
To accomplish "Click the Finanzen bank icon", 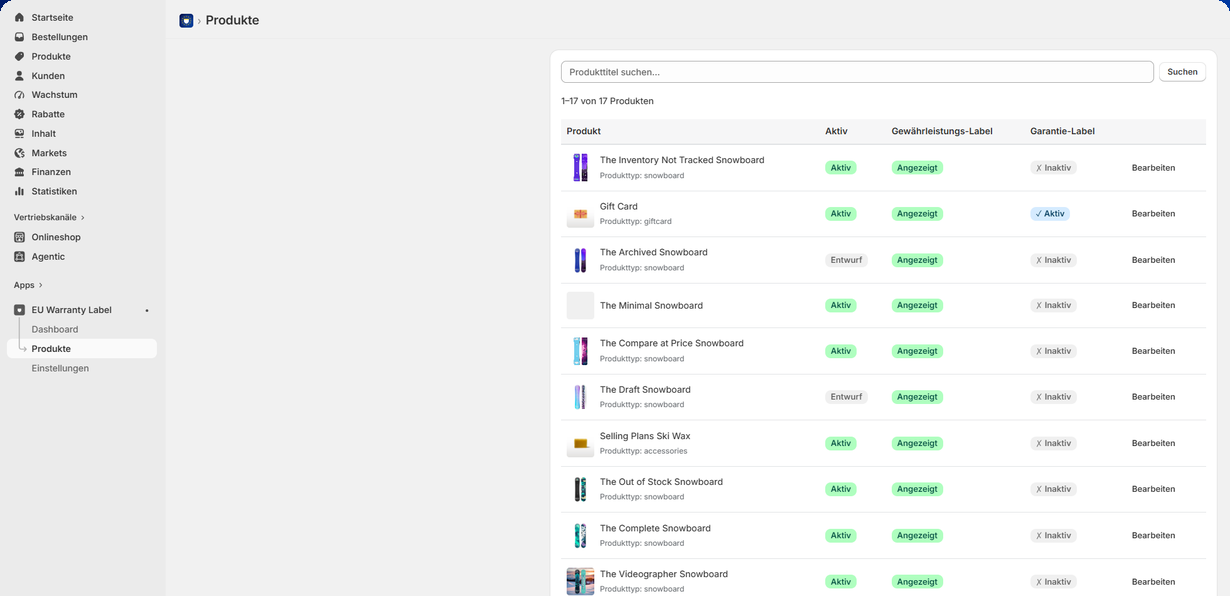I will 20,172.
